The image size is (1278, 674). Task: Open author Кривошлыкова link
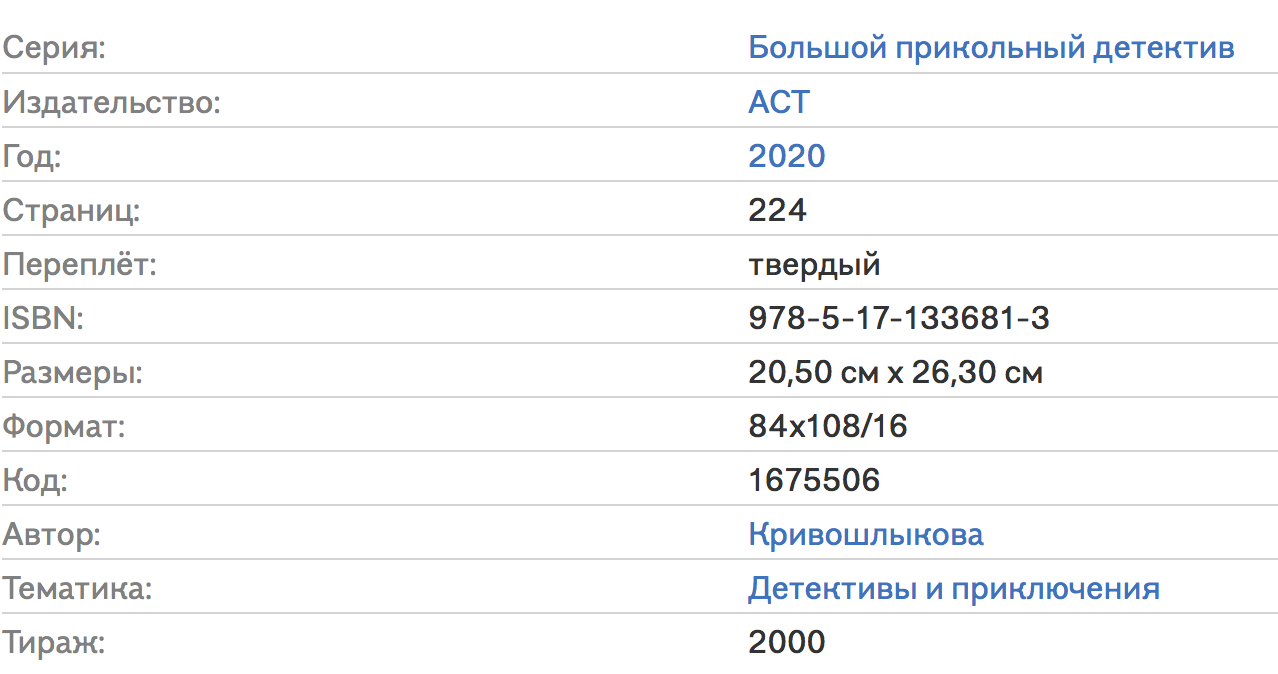click(x=866, y=534)
